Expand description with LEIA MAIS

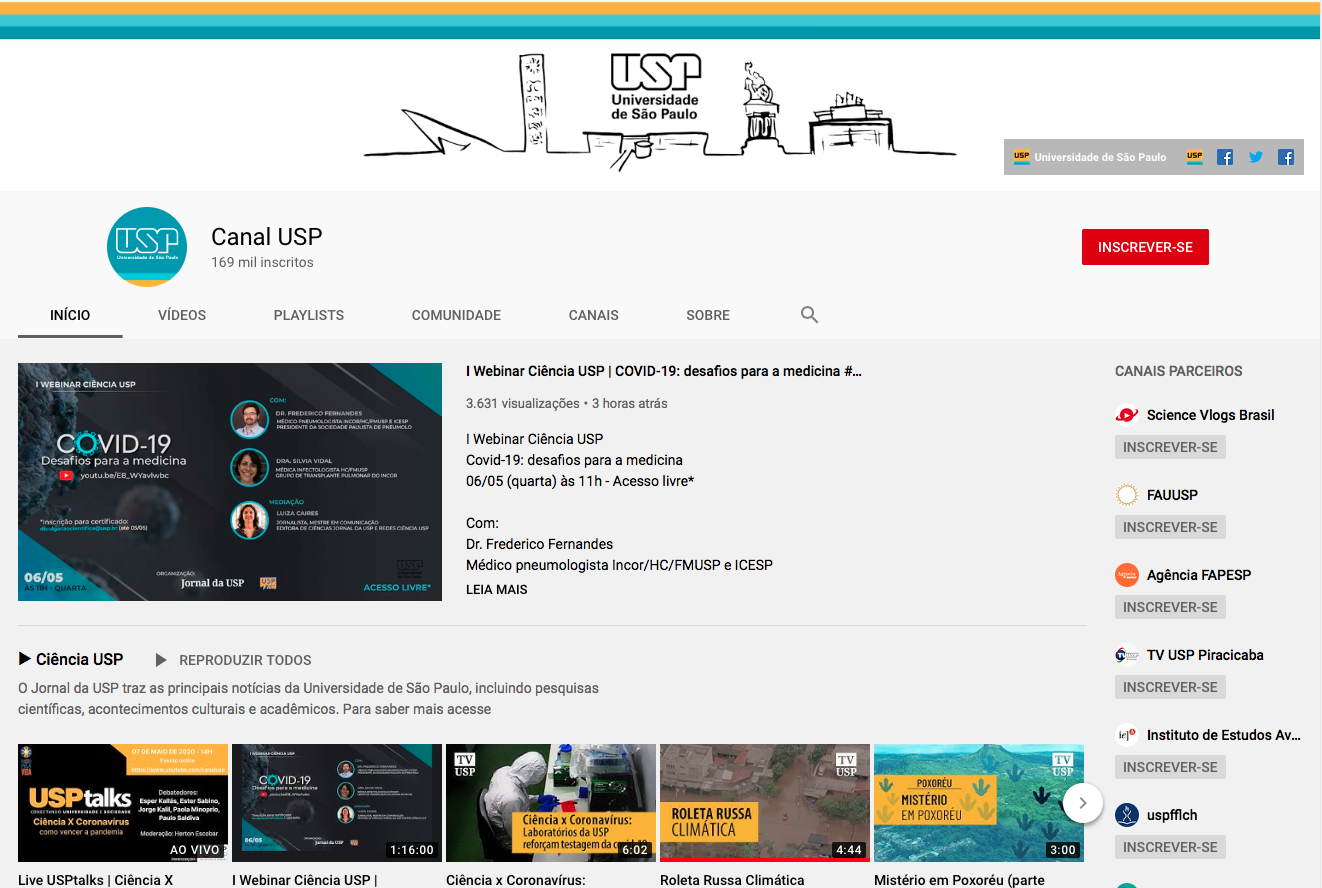(497, 589)
